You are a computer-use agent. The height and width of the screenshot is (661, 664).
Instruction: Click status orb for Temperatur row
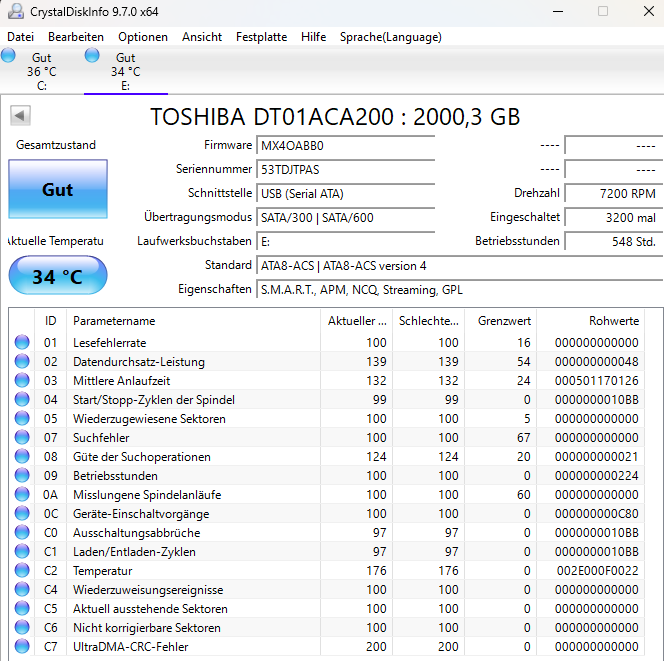tap(22, 570)
